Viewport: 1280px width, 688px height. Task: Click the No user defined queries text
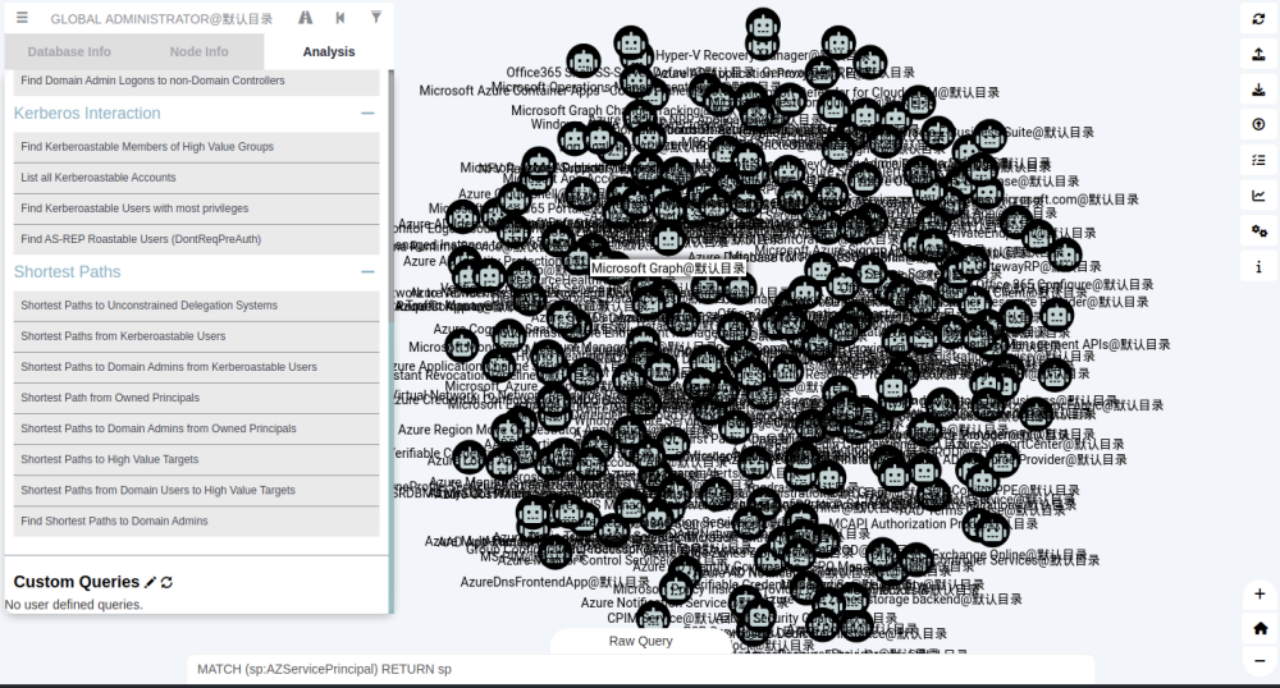point(74,605)
